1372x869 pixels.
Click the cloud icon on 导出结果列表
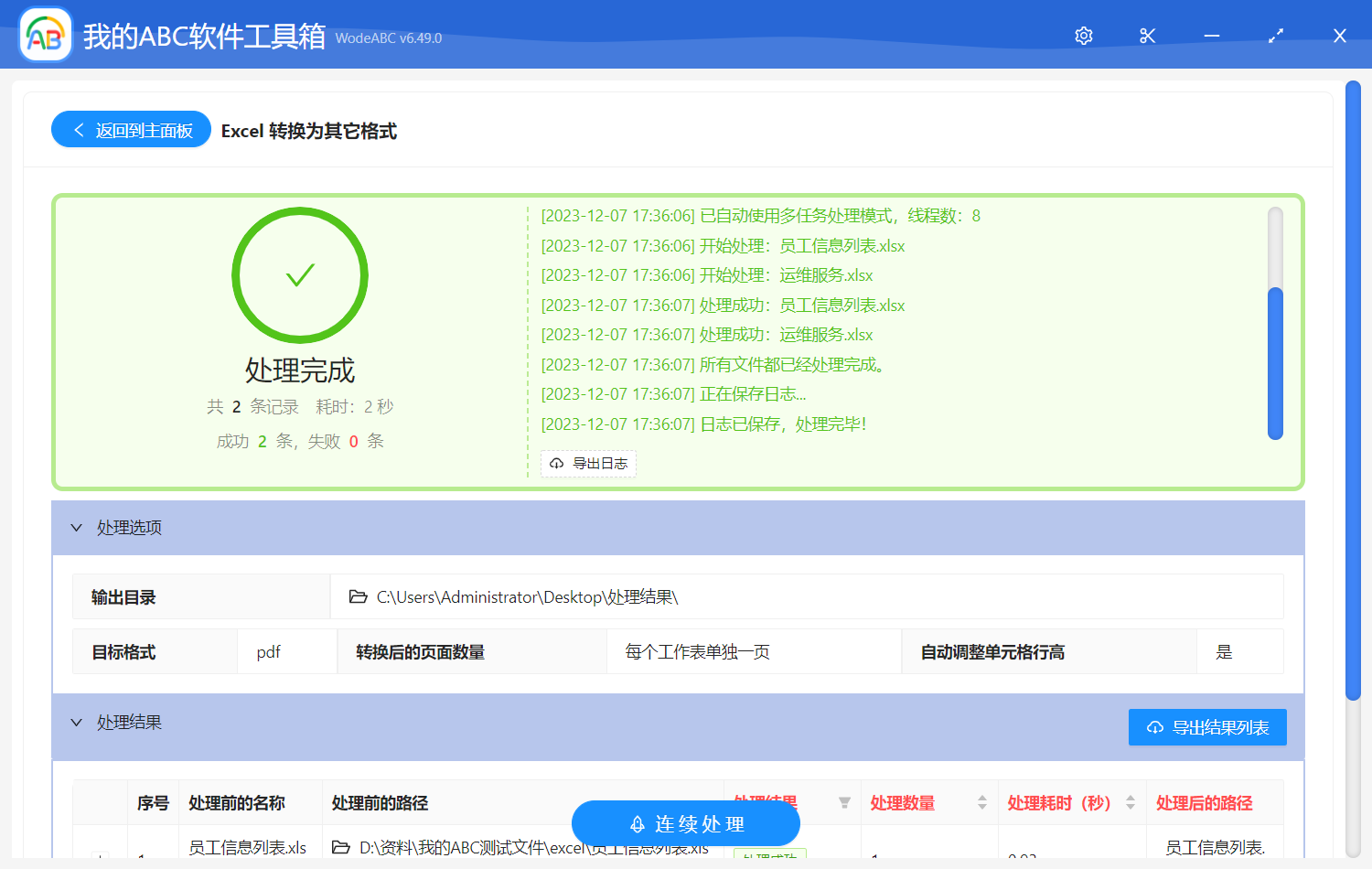[x=1153, y=726]
